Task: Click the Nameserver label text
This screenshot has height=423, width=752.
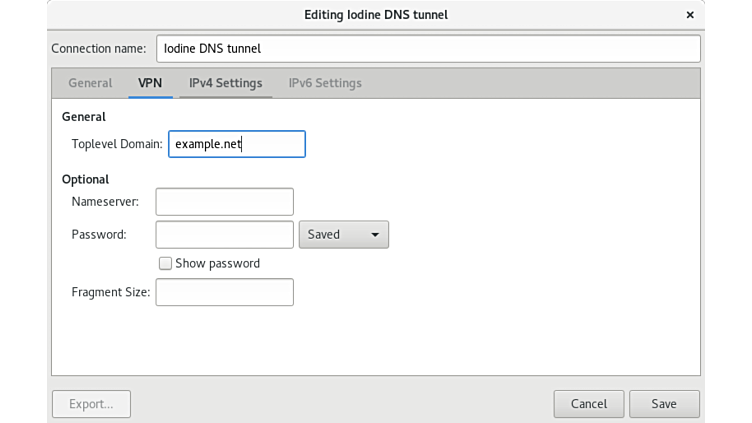Action: [105, 202]
